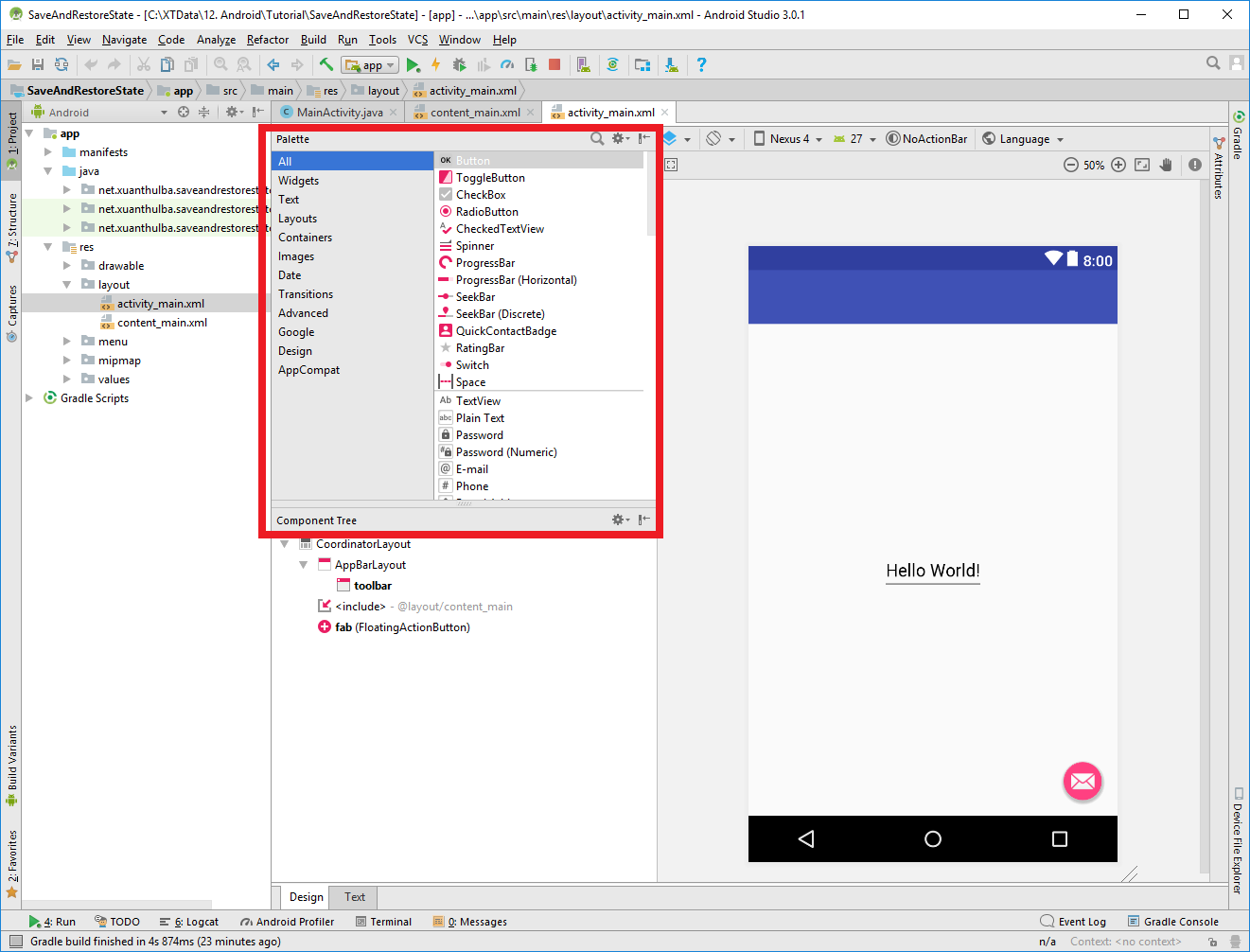1250x952 pixels.
Task: Open the Nexus 4 device dropdown
Action: pyautogui.click(x=787, y=138)
